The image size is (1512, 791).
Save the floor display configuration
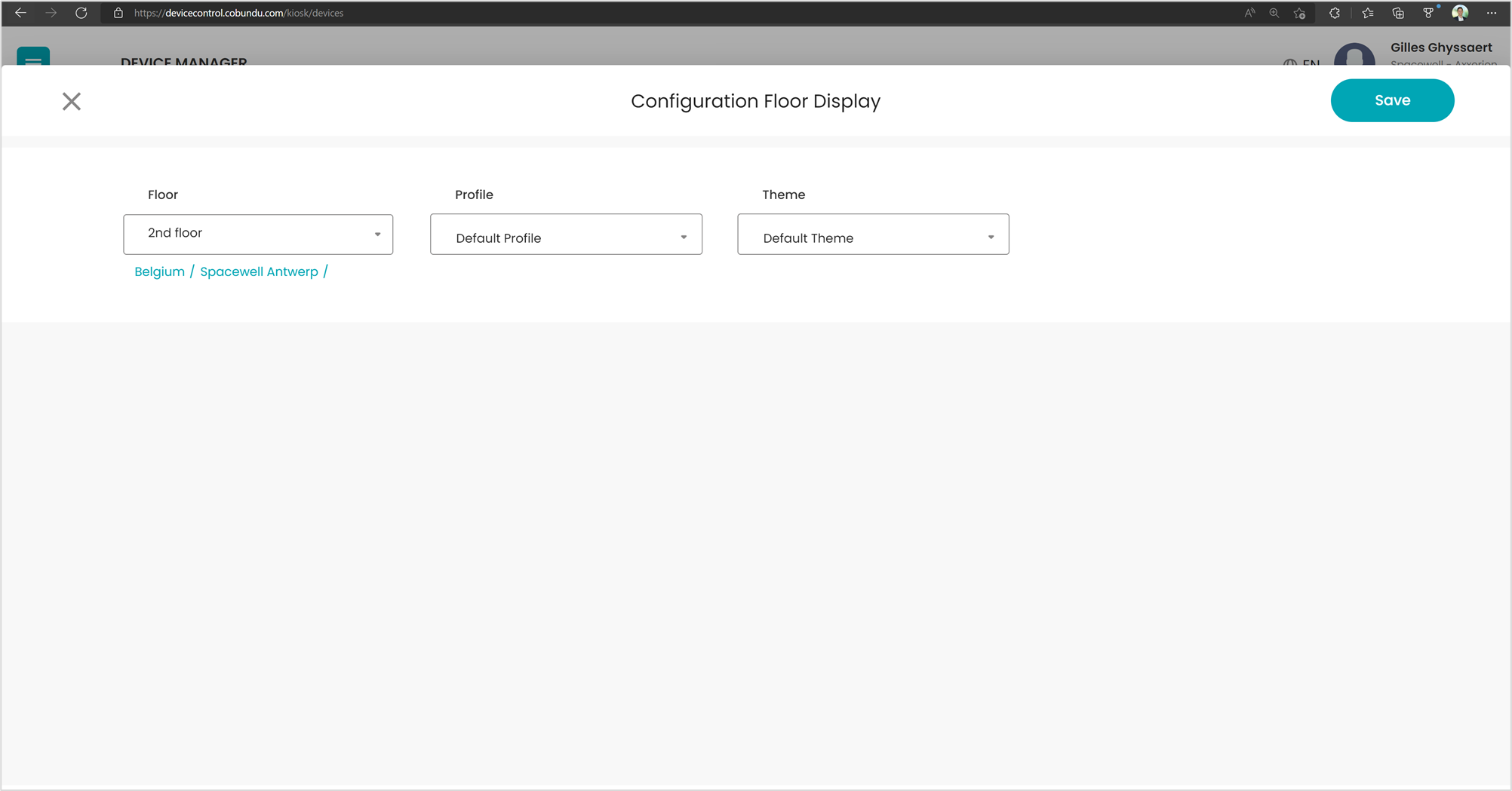(1392, 100)
